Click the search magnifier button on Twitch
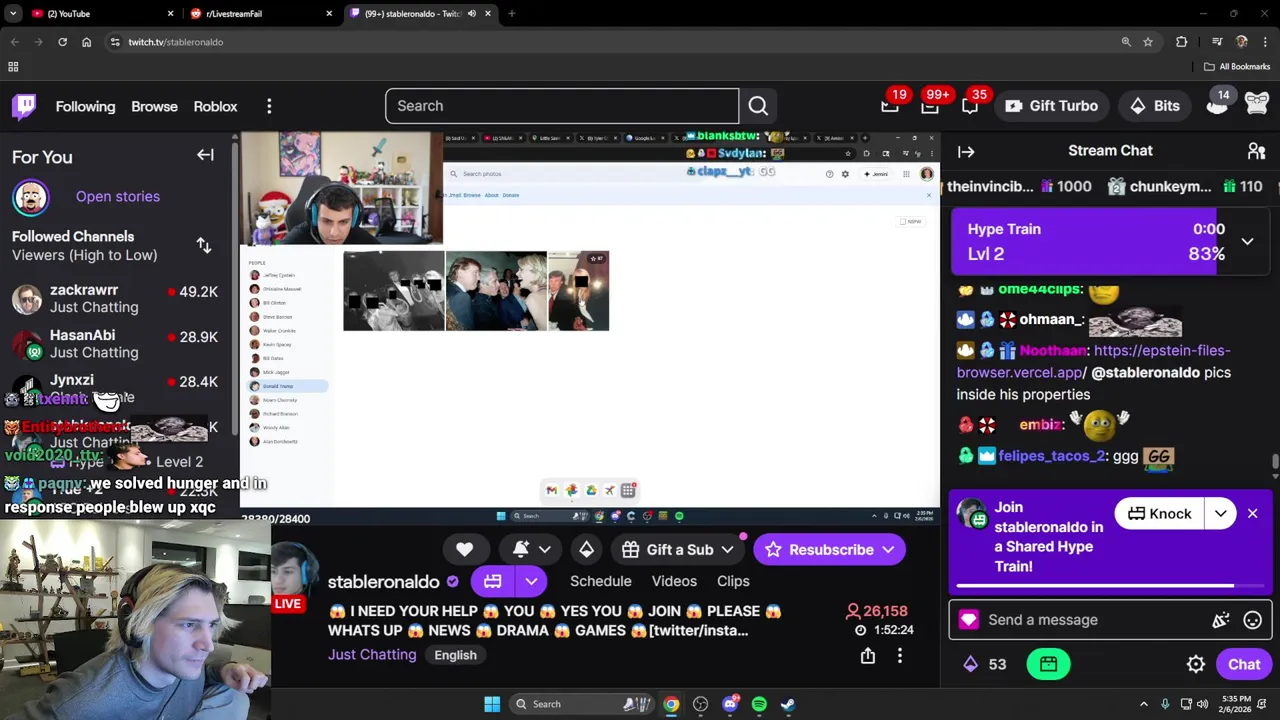The image size is (1280, 720). coord(758,106)
